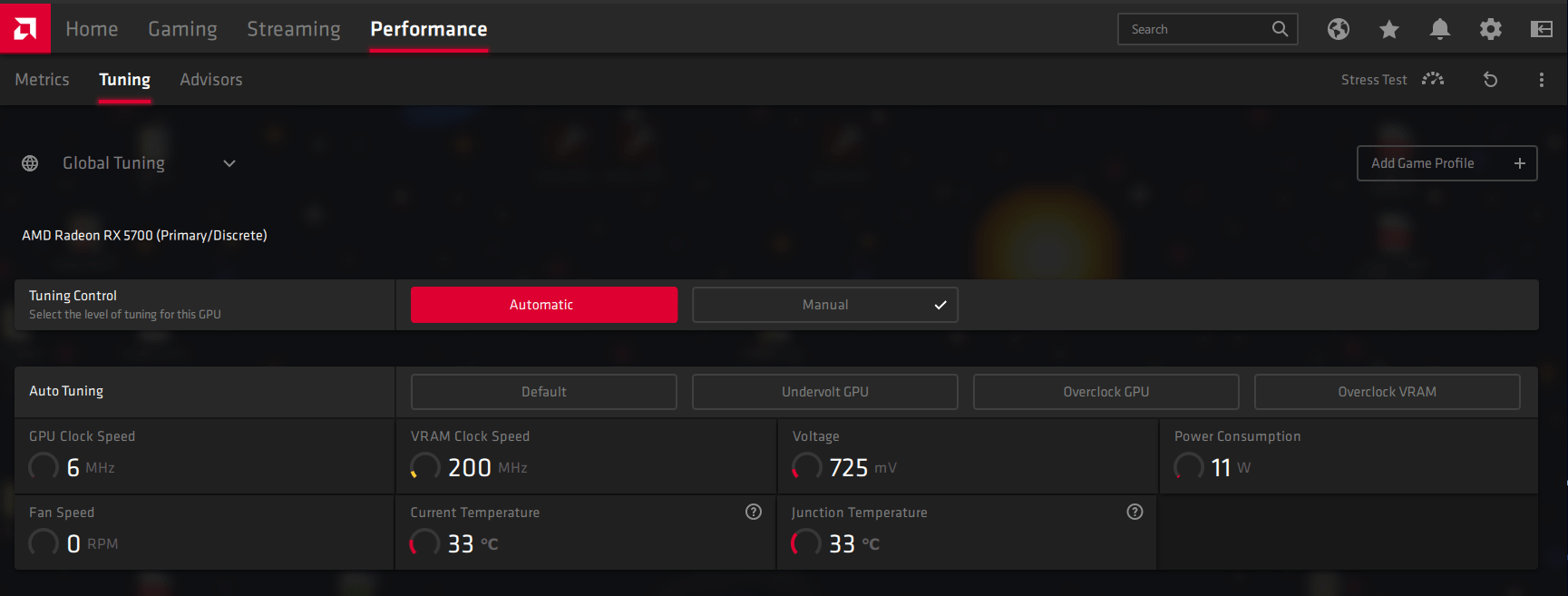Click the Voltage gauge dial
The width and height of the screenshot is (1568, 596).
pyautogui.click(x=807, y=467)
